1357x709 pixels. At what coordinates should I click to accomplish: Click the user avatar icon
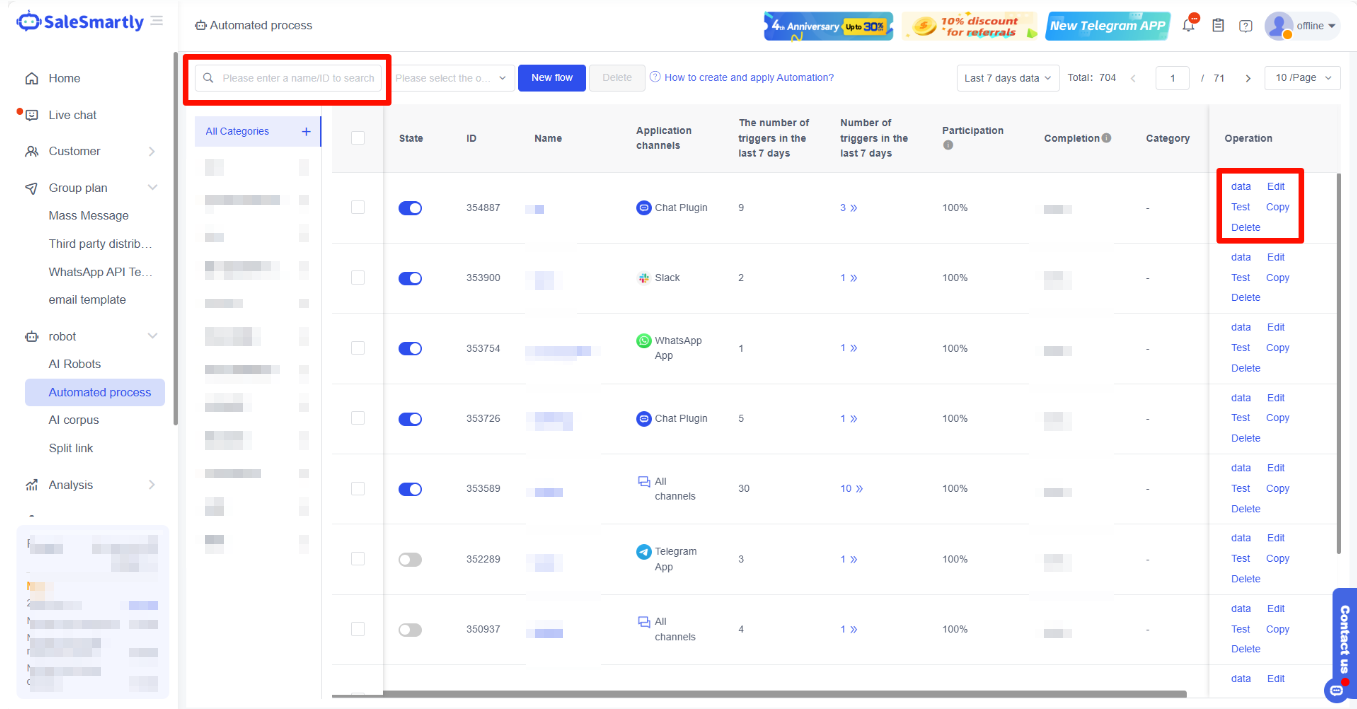click(x=1279, y=26)
